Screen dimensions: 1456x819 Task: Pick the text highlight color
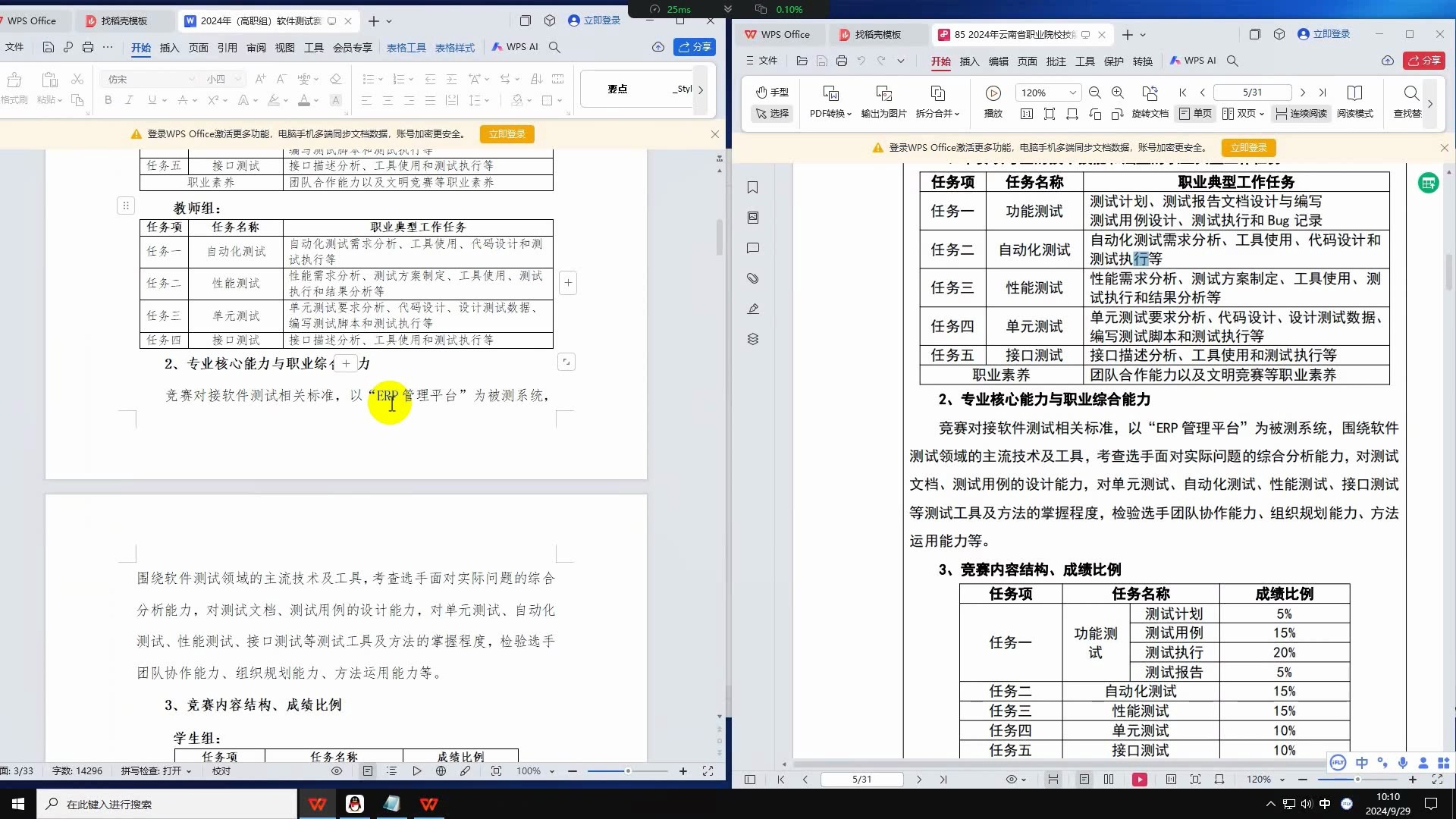tap(275, 100)
